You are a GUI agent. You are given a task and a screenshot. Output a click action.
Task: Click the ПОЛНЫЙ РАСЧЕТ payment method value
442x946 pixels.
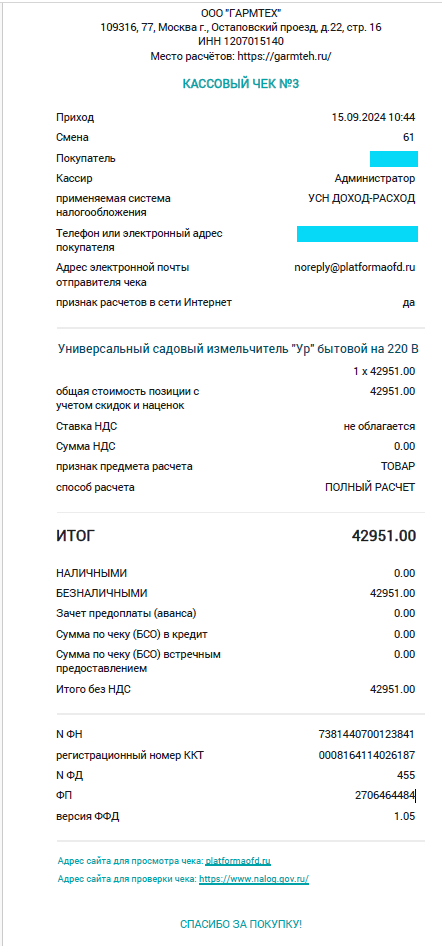[370, 487]
